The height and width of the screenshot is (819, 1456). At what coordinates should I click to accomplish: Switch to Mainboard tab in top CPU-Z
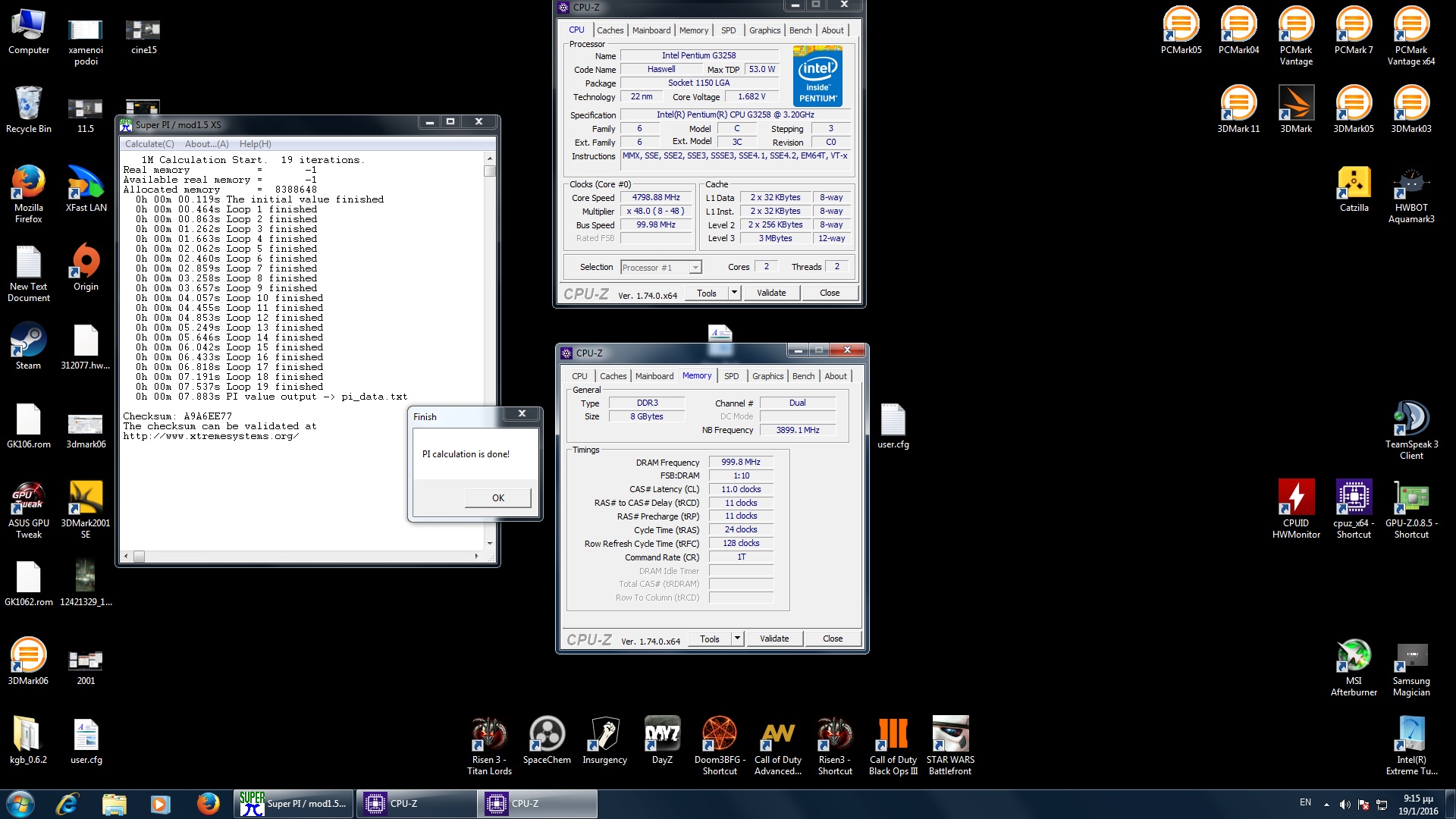(x=651, y=30)
